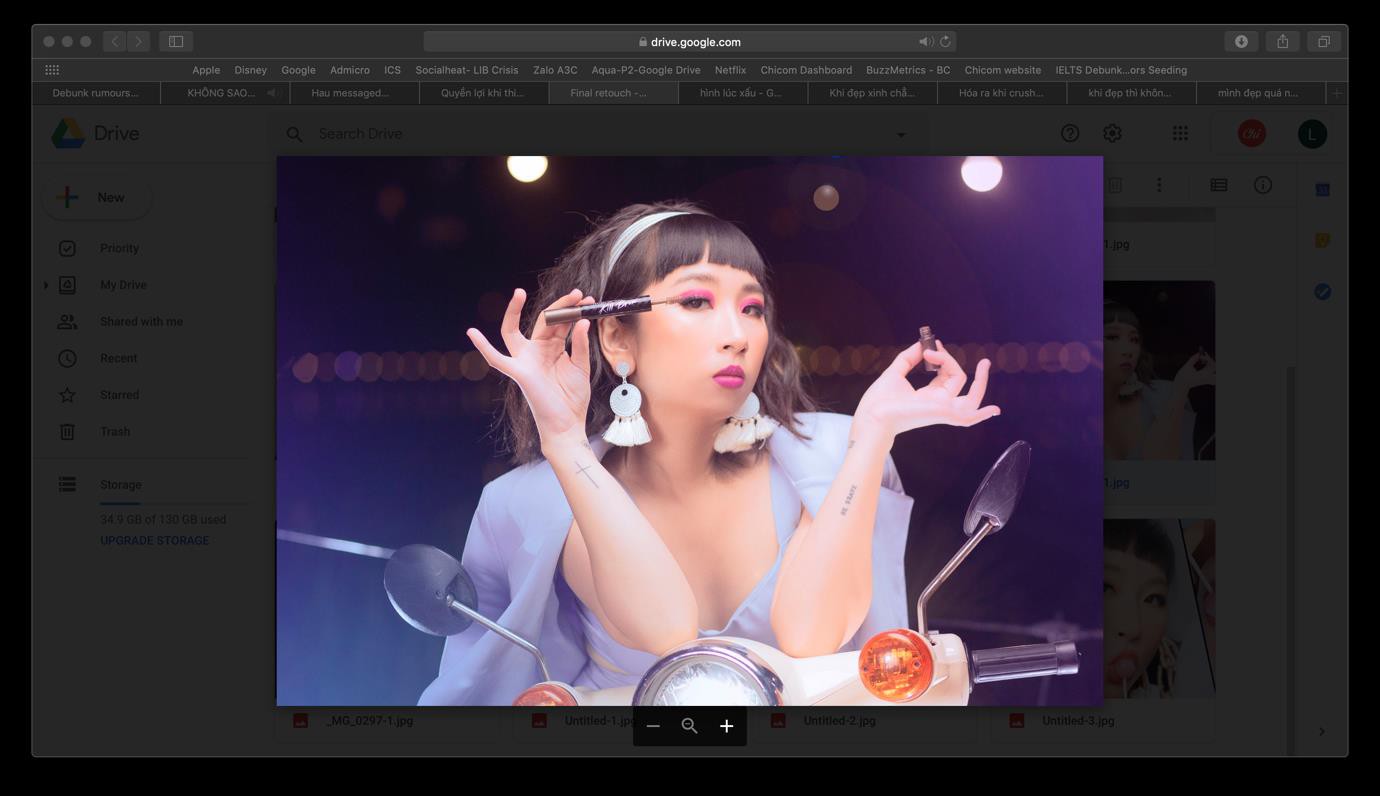Click the storage usage bar

pyautogui.click(x=174, y=503)
